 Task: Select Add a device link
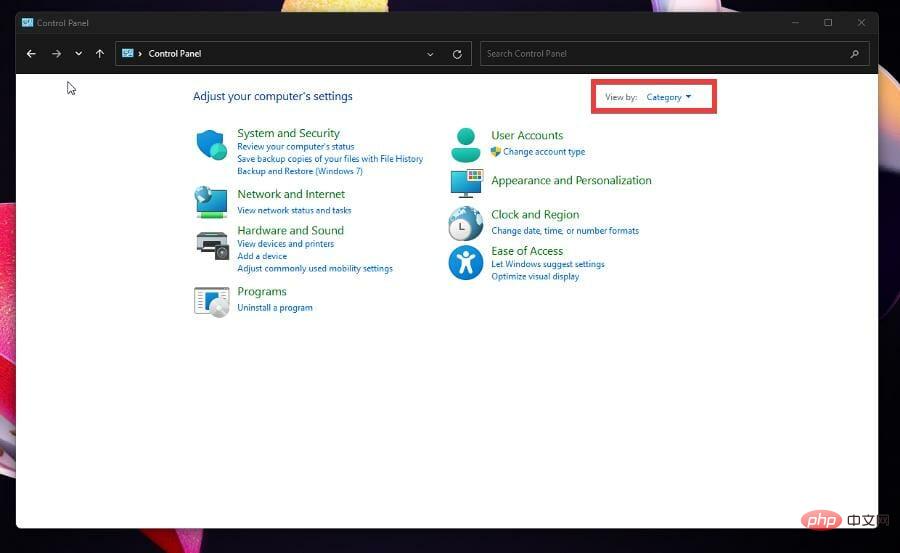coord(262,256)
